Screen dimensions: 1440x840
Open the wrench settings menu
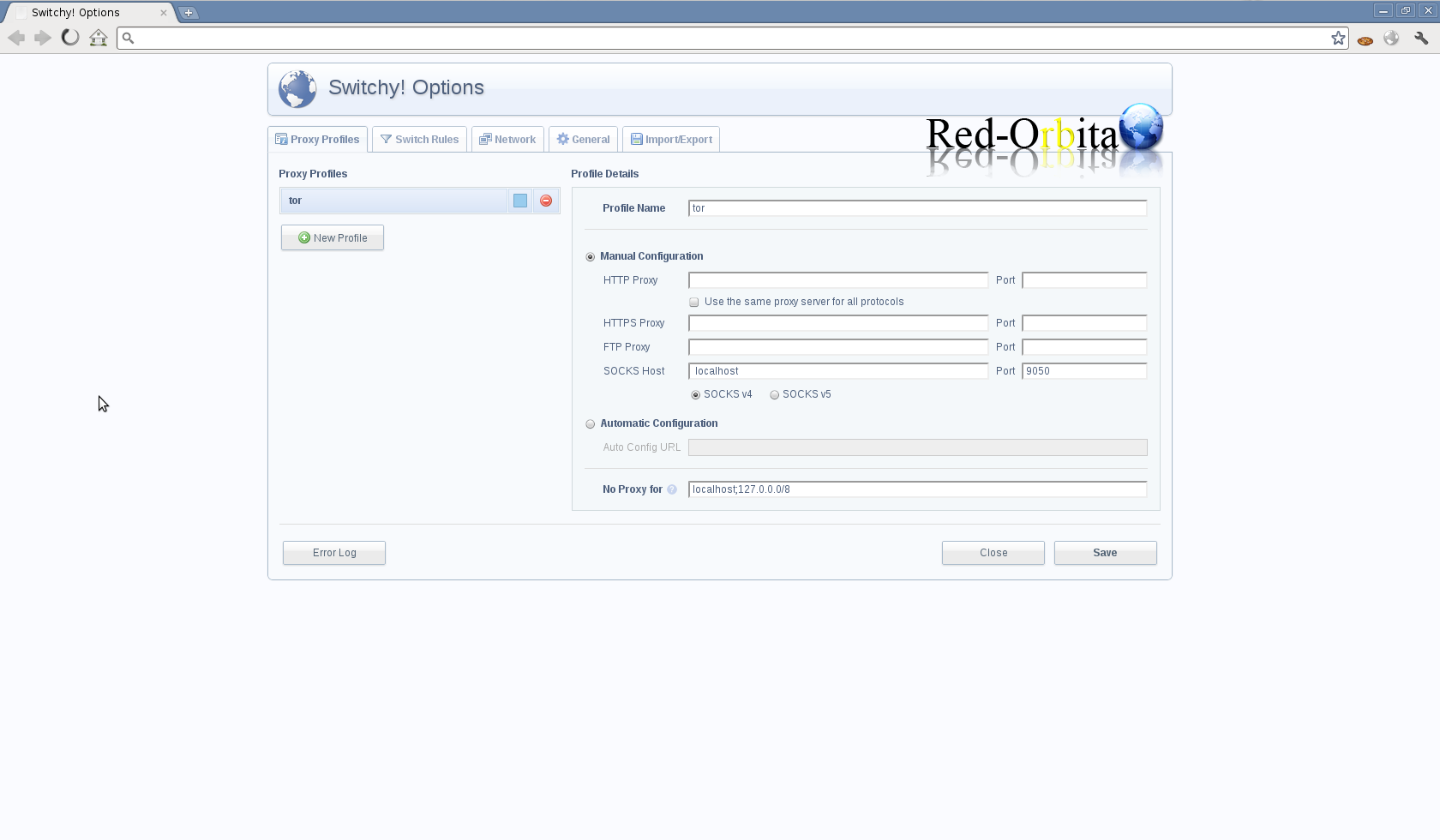(1421, 38)
